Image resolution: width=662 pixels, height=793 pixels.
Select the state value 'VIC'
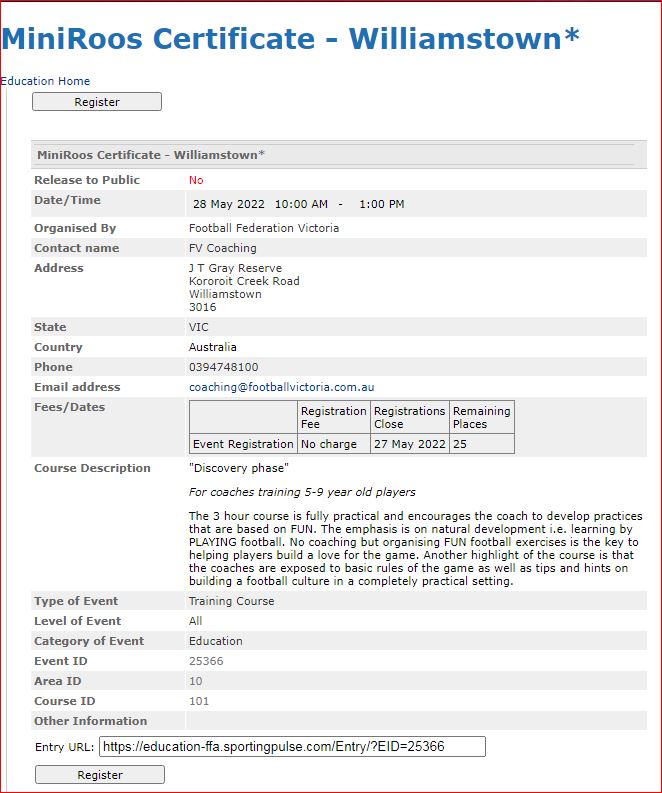pos(198,327)
